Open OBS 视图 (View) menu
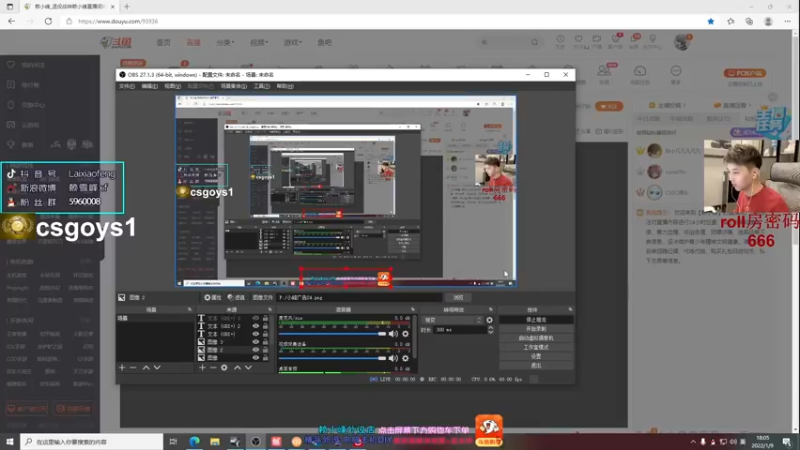Image resolution: width=800 pixels, height=450 pixels. pos(172,86)
